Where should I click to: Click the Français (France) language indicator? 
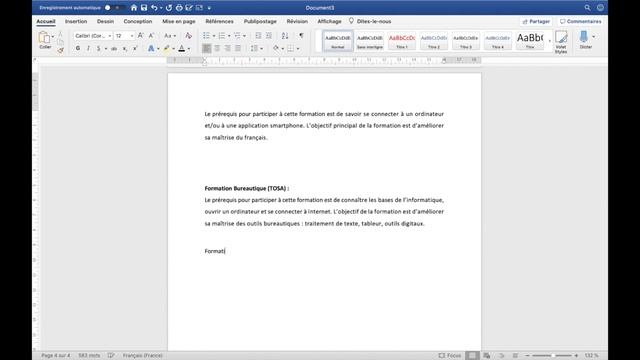click(142, 356)
